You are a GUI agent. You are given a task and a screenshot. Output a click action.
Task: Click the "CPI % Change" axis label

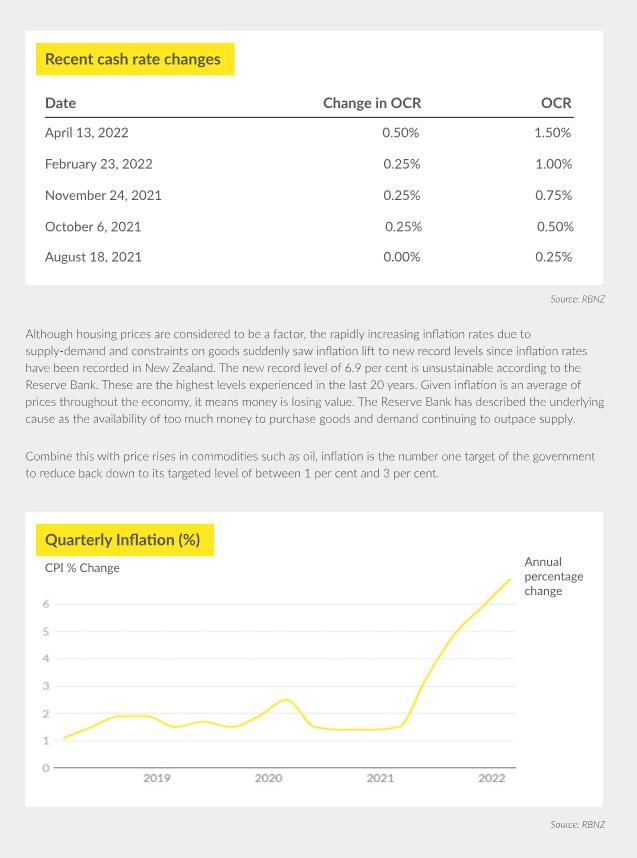point(82,568)
